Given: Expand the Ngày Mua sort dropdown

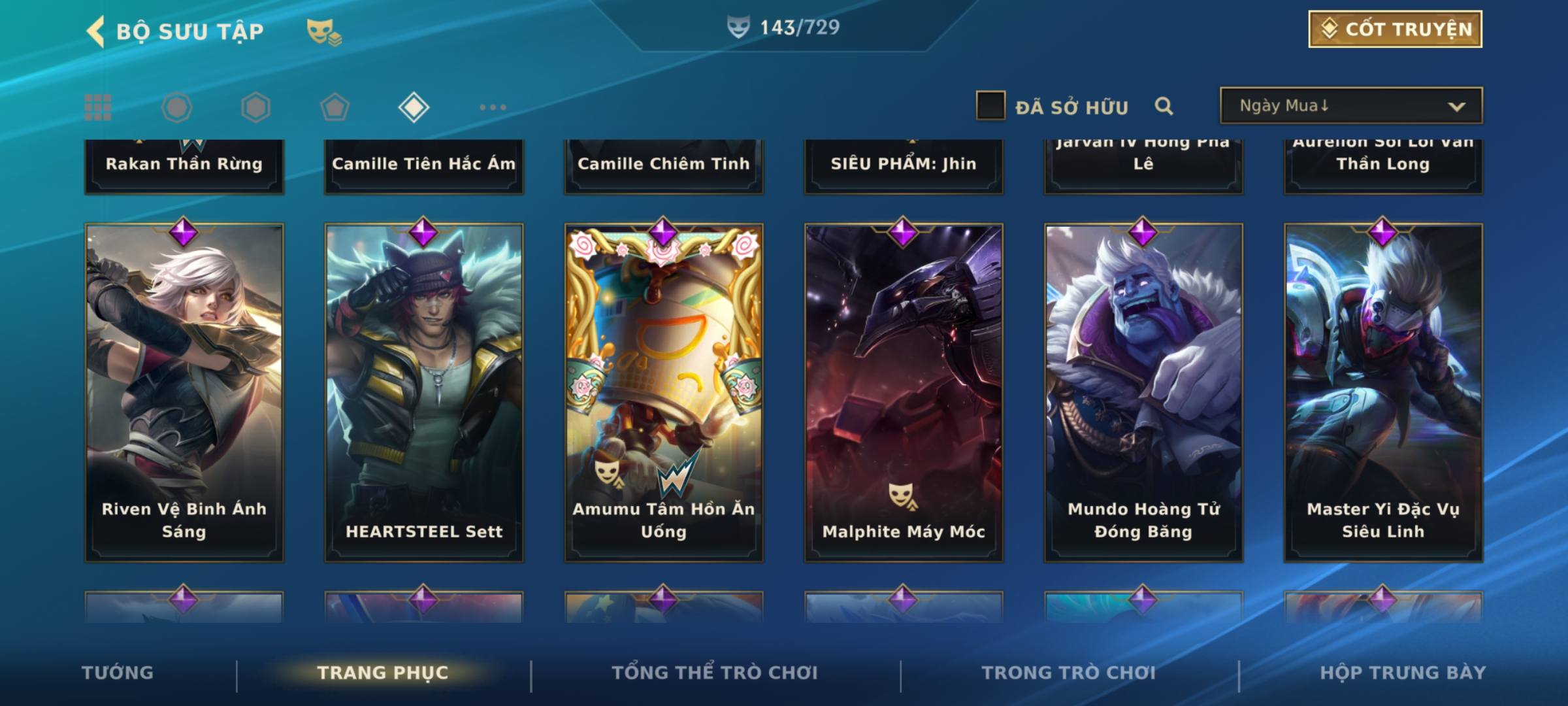Looking at the screenshot, I should [1351, 105].
